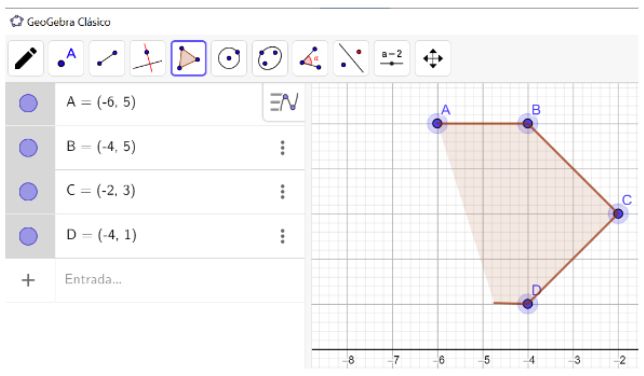Select the Reflect about Line tool
The image size is (644, 376).
click(x=351, y=58)
